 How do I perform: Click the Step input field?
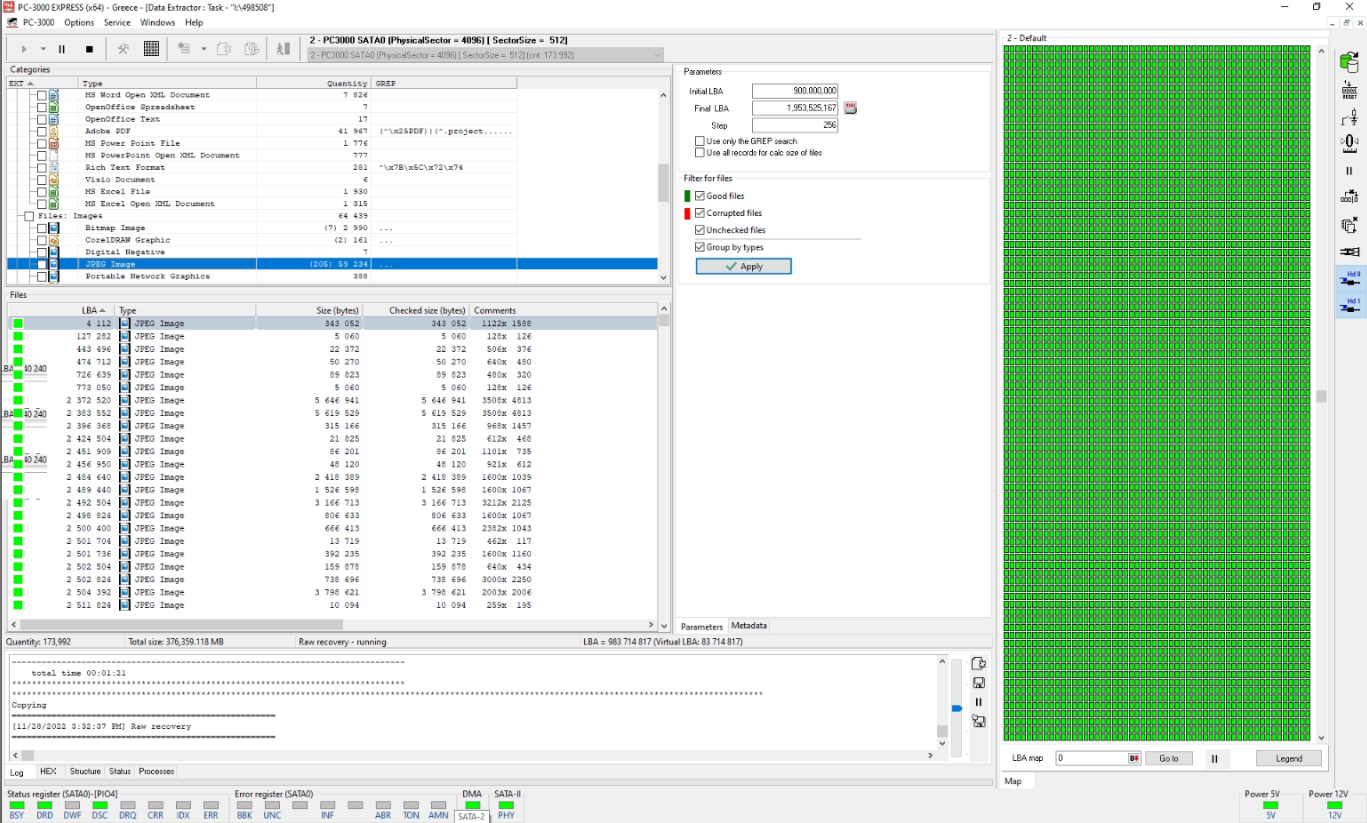(795, 125)
